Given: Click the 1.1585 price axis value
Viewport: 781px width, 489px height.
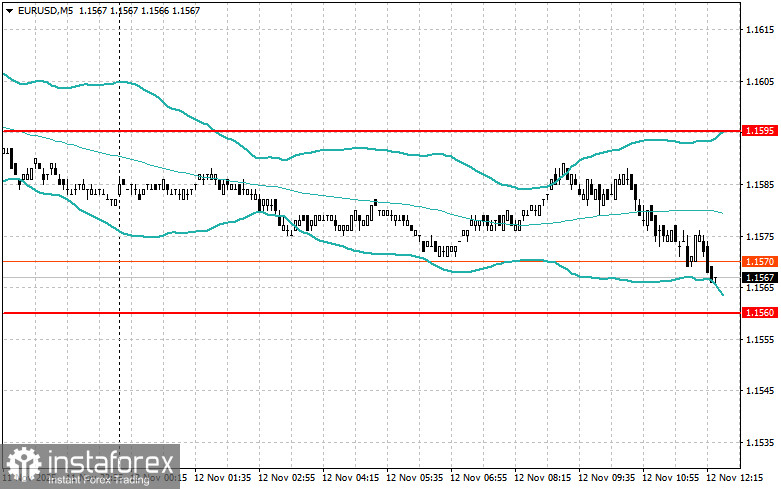Looking at the screenshot, I should point(760,185).
